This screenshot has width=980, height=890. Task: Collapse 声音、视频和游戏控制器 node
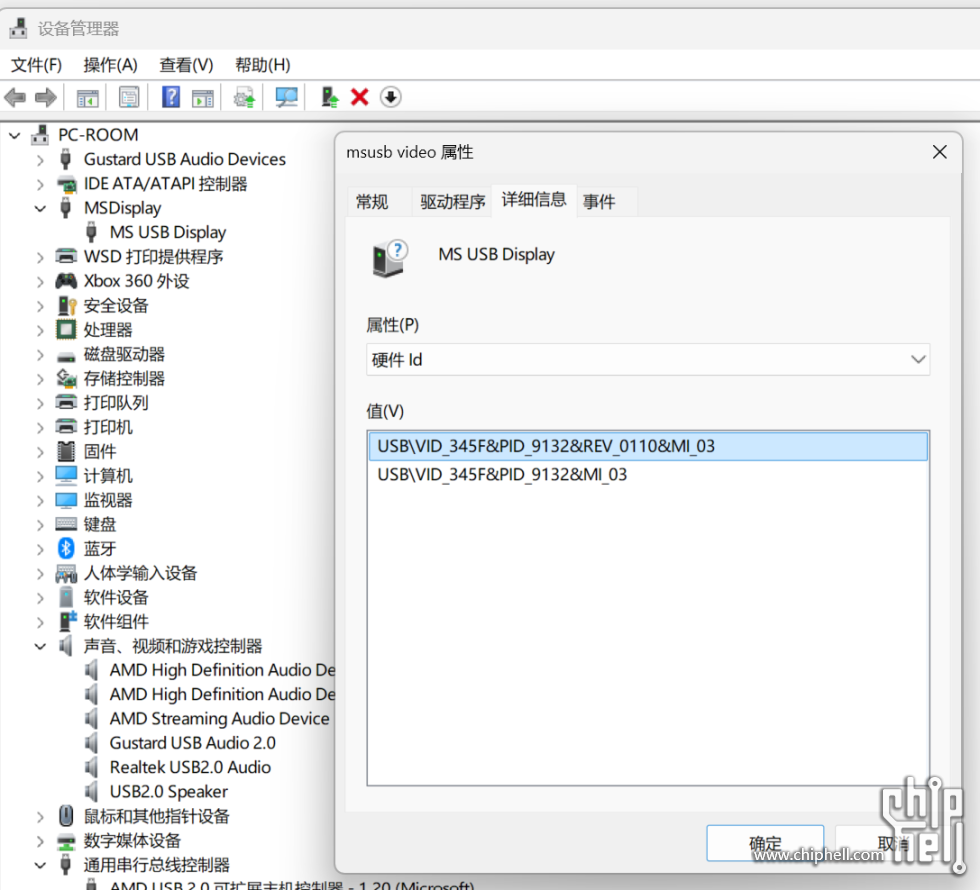41,646
